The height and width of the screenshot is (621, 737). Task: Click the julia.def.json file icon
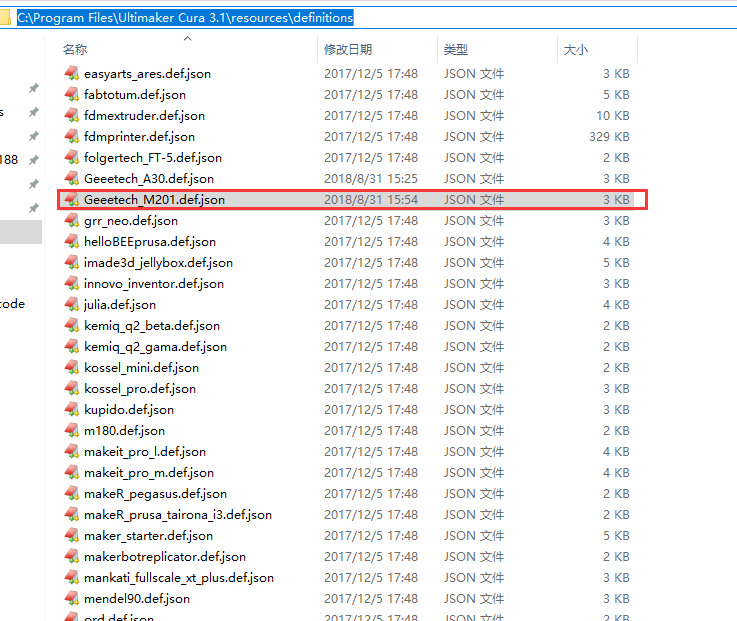[x=71, y=305]
